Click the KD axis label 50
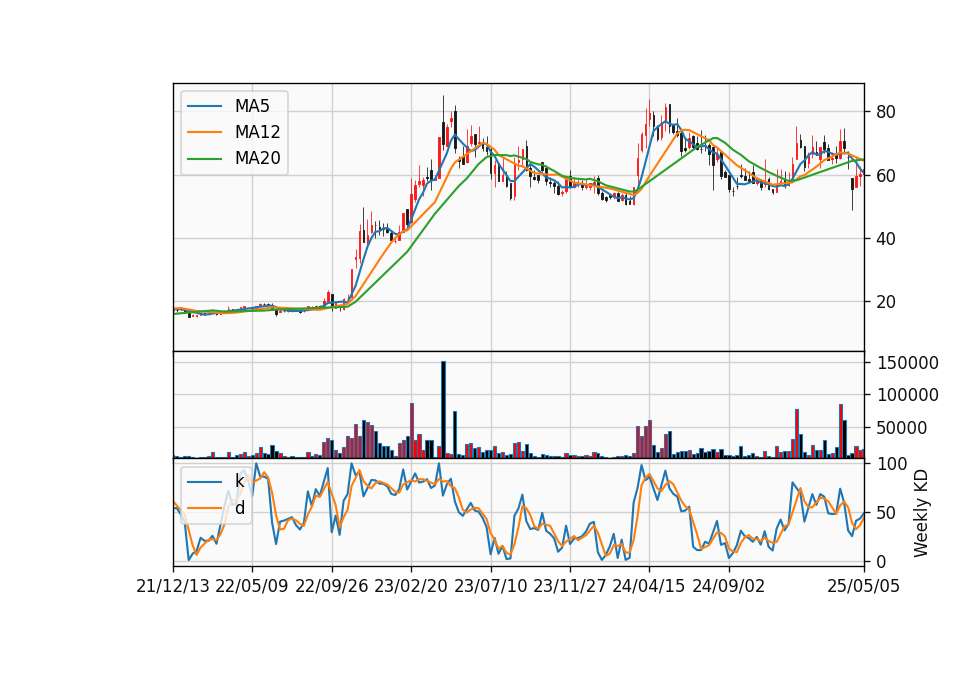Image resolution: width=960 pixels, height=690 pixels. point(886,513)
